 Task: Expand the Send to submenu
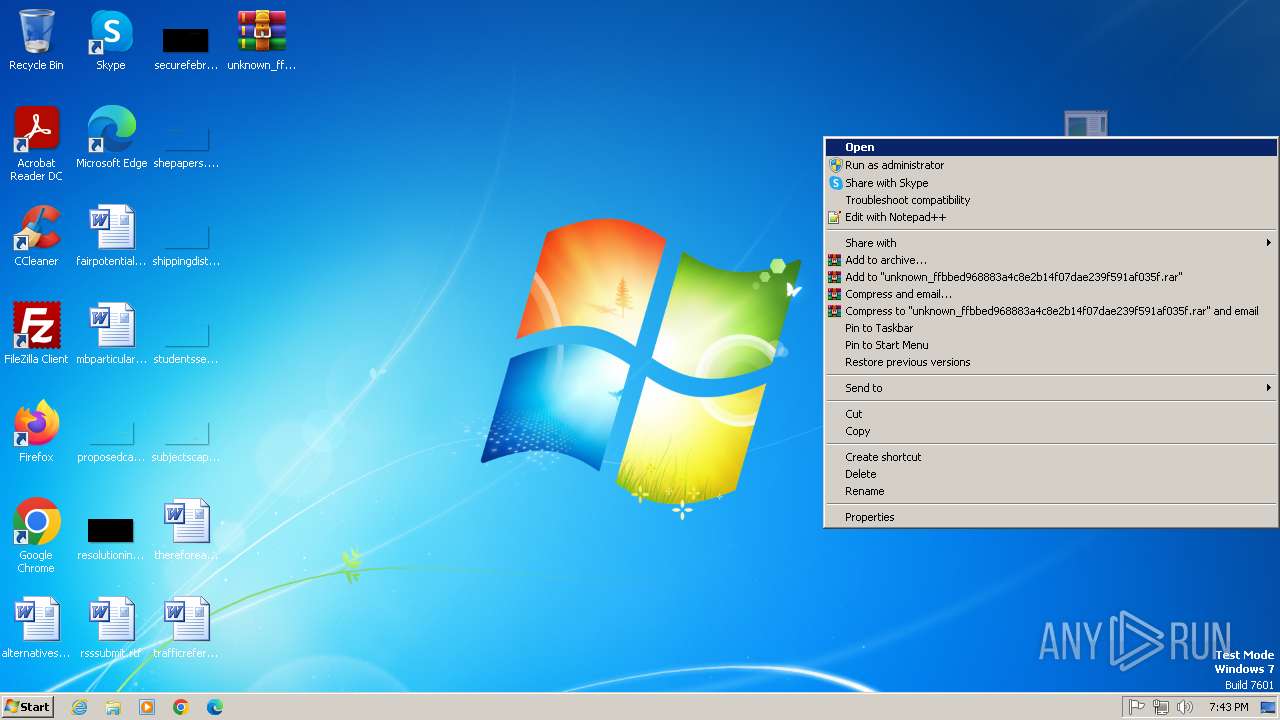[x=1051, y=388]
